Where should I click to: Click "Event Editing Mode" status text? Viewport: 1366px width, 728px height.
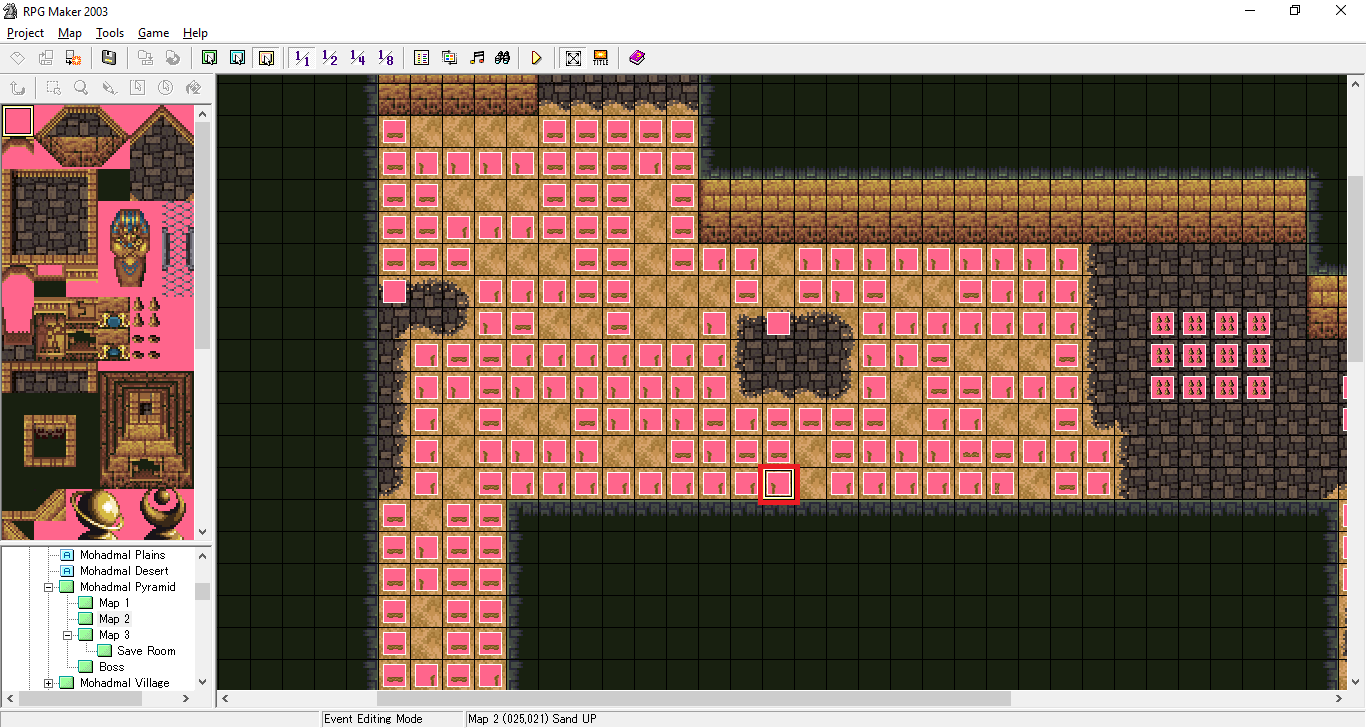click(373, 719)
